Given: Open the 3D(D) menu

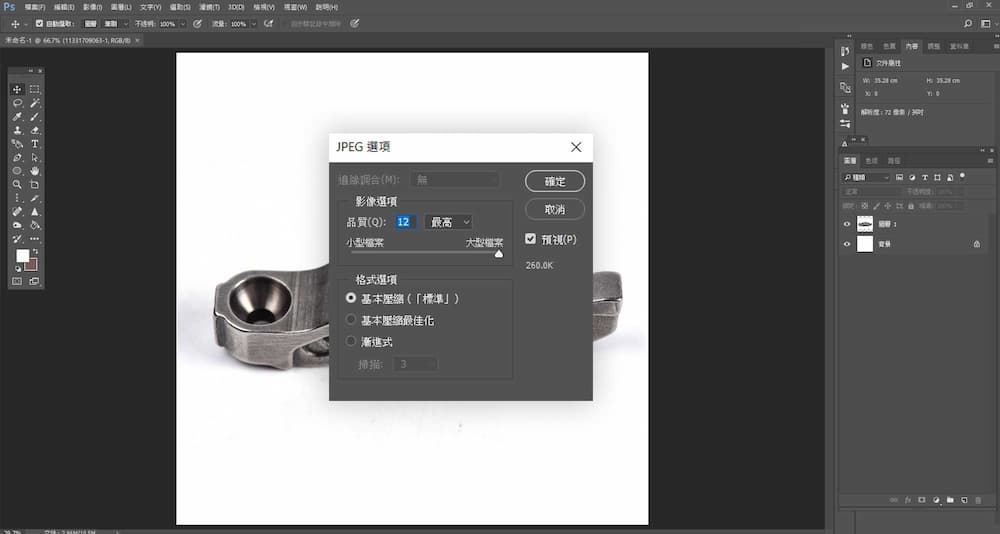Looking at the screenshot, I should pos(236,7).
